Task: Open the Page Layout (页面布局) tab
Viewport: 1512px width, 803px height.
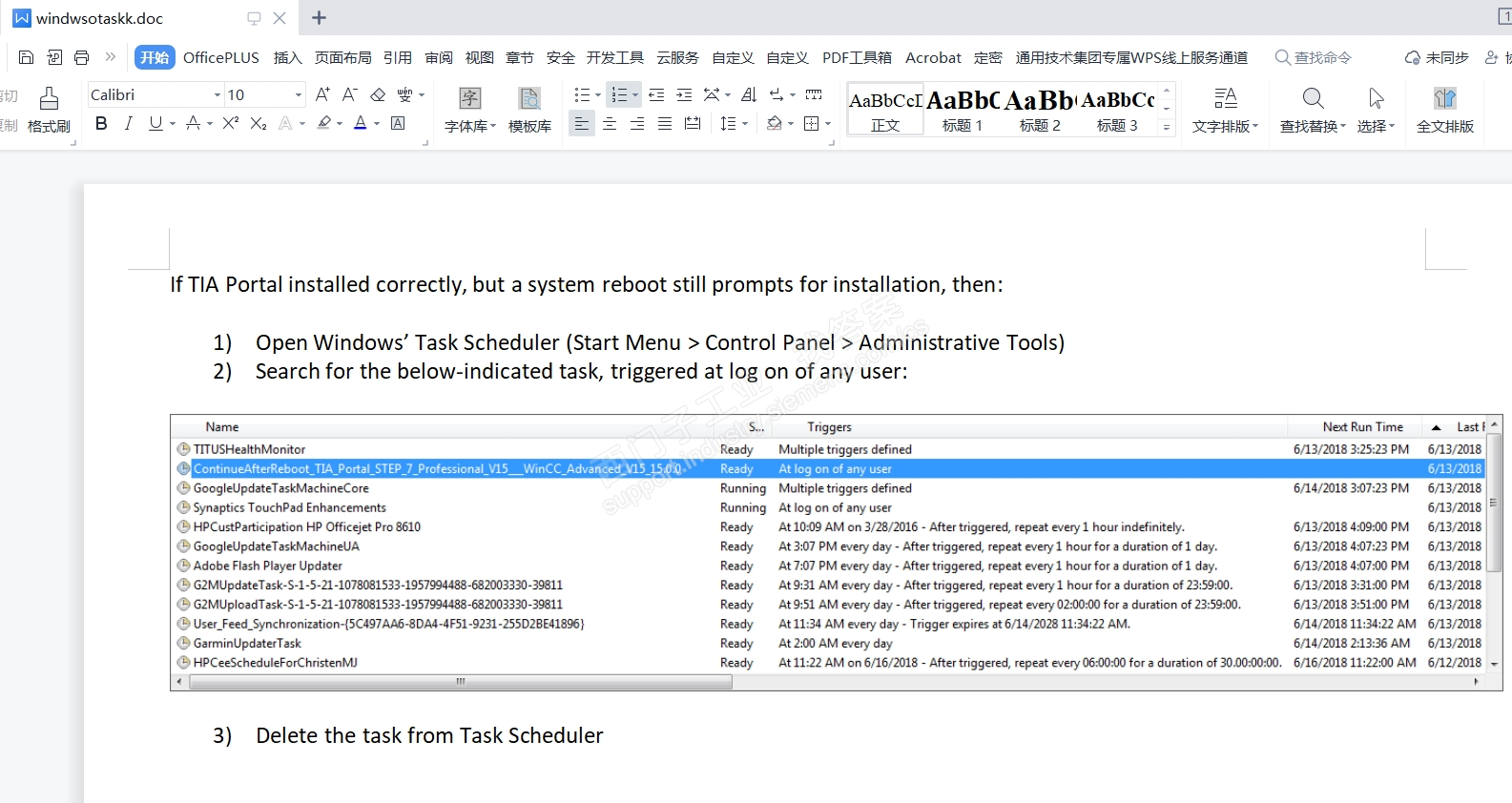Action: point(343,57)
